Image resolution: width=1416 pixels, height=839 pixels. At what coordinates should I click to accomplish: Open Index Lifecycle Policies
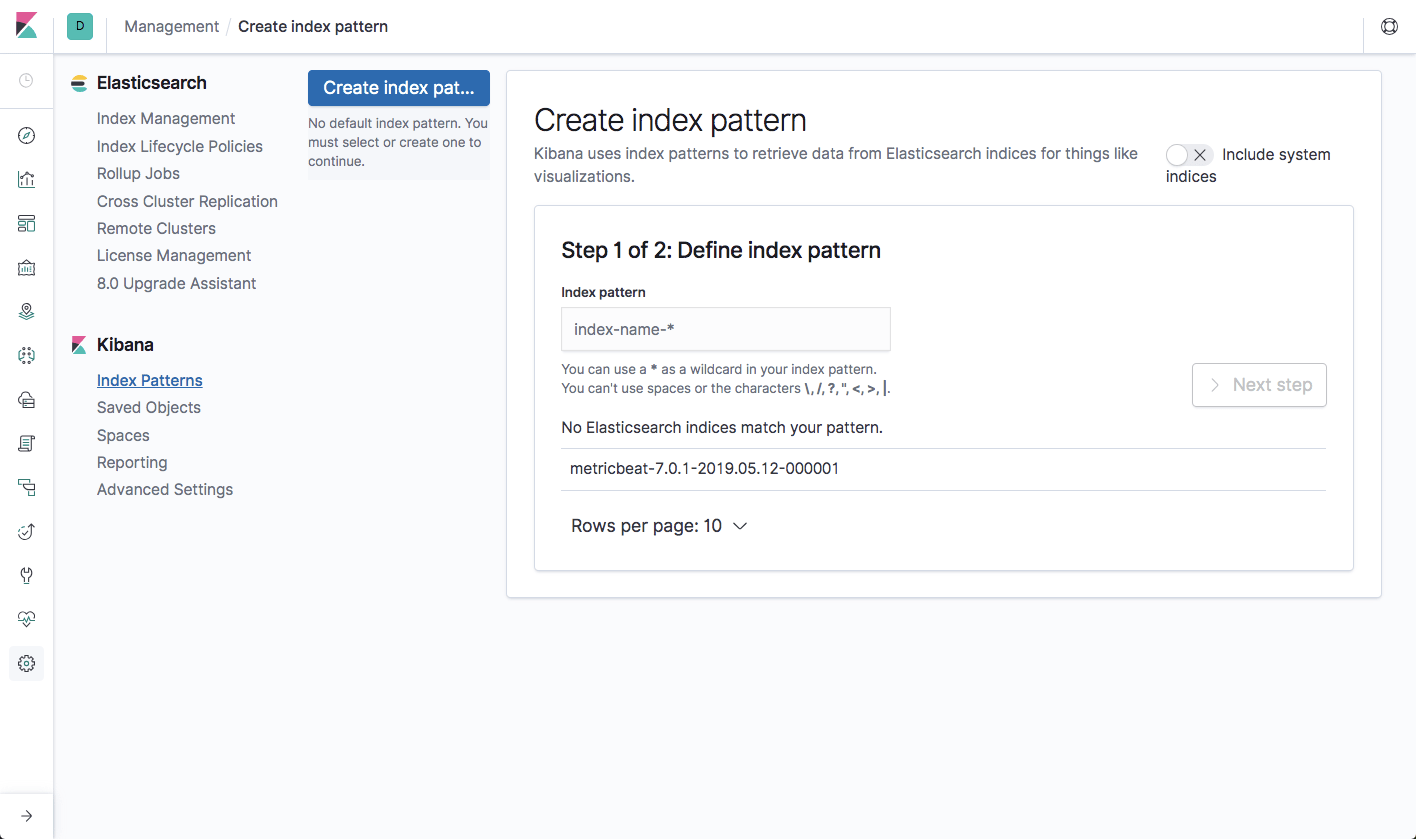pos(180,146)
